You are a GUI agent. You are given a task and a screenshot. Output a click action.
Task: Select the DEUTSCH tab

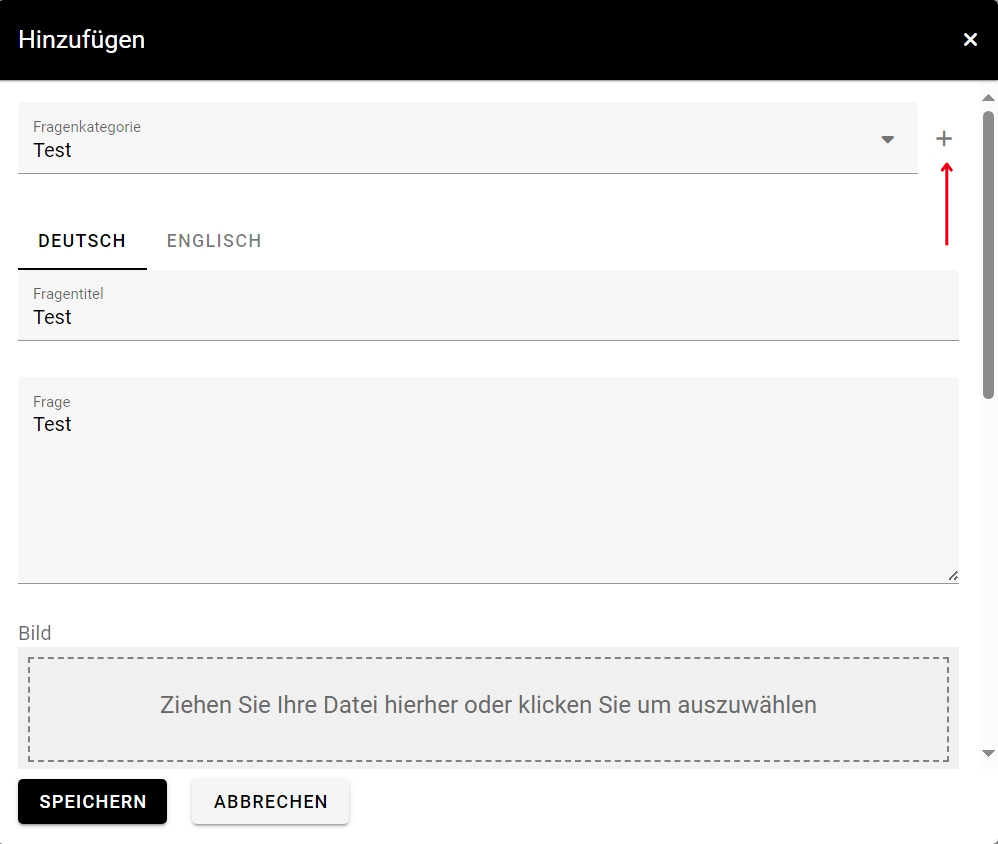[x=82, y=241]
